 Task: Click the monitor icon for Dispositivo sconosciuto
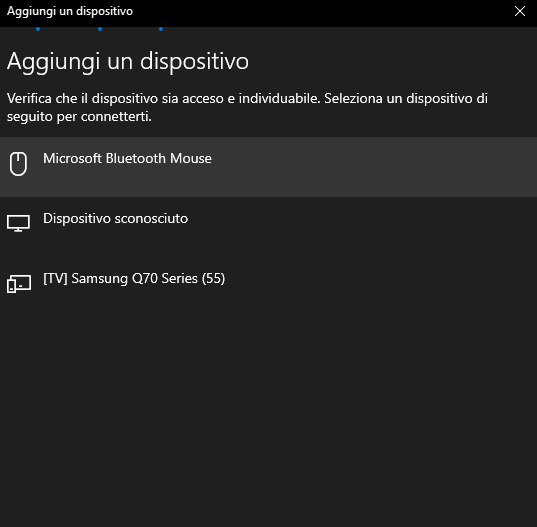tap(18, 224)
